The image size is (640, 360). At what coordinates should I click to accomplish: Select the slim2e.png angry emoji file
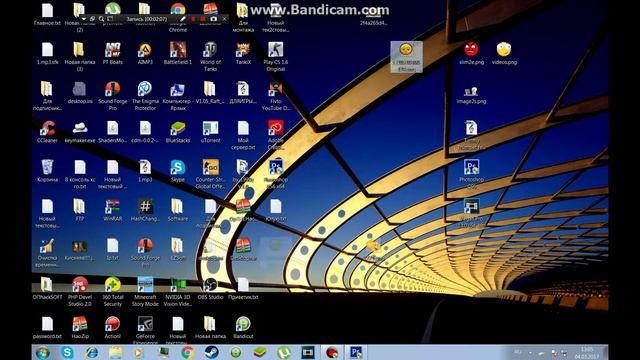[471, 53]
